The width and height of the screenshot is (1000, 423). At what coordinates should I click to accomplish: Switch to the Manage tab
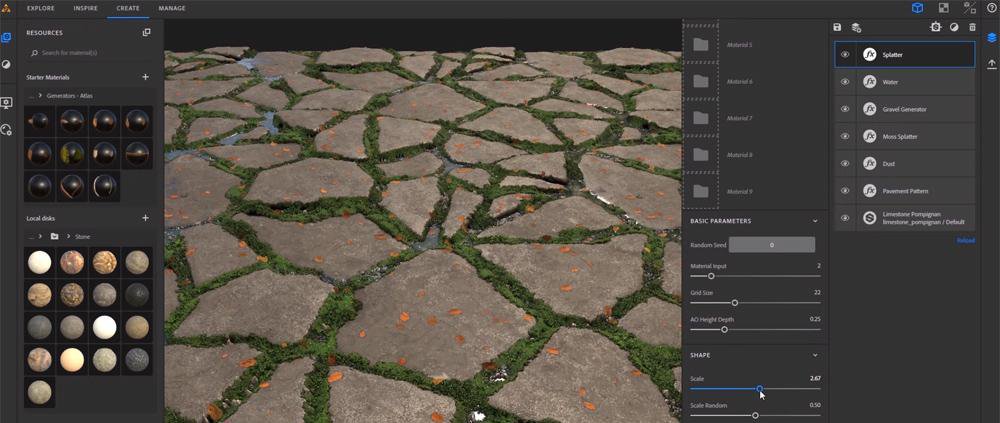coord(172,8)
